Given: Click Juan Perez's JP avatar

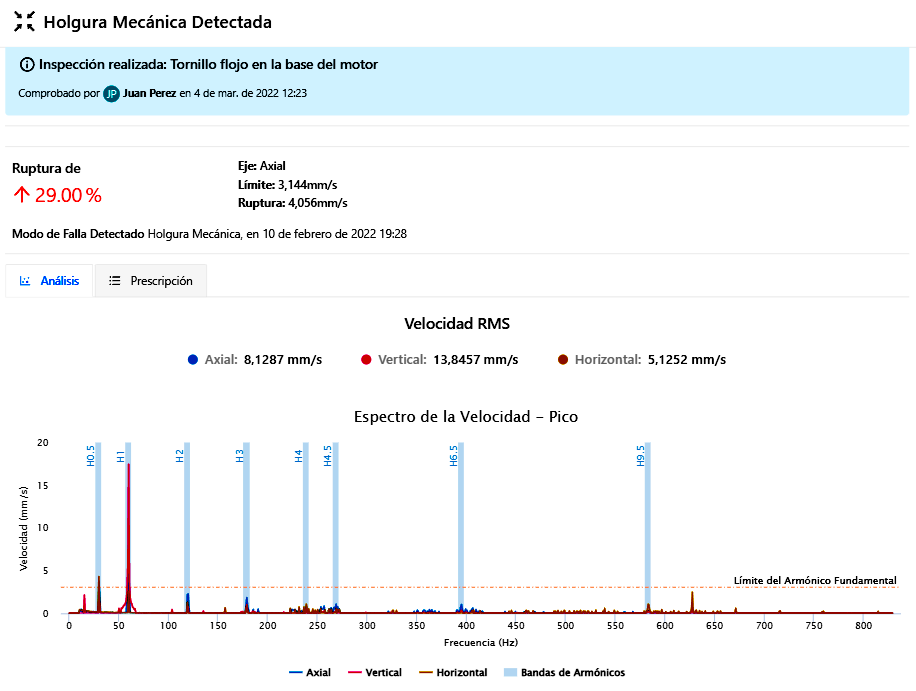Looking at the screenshot, I should point(111,94).
